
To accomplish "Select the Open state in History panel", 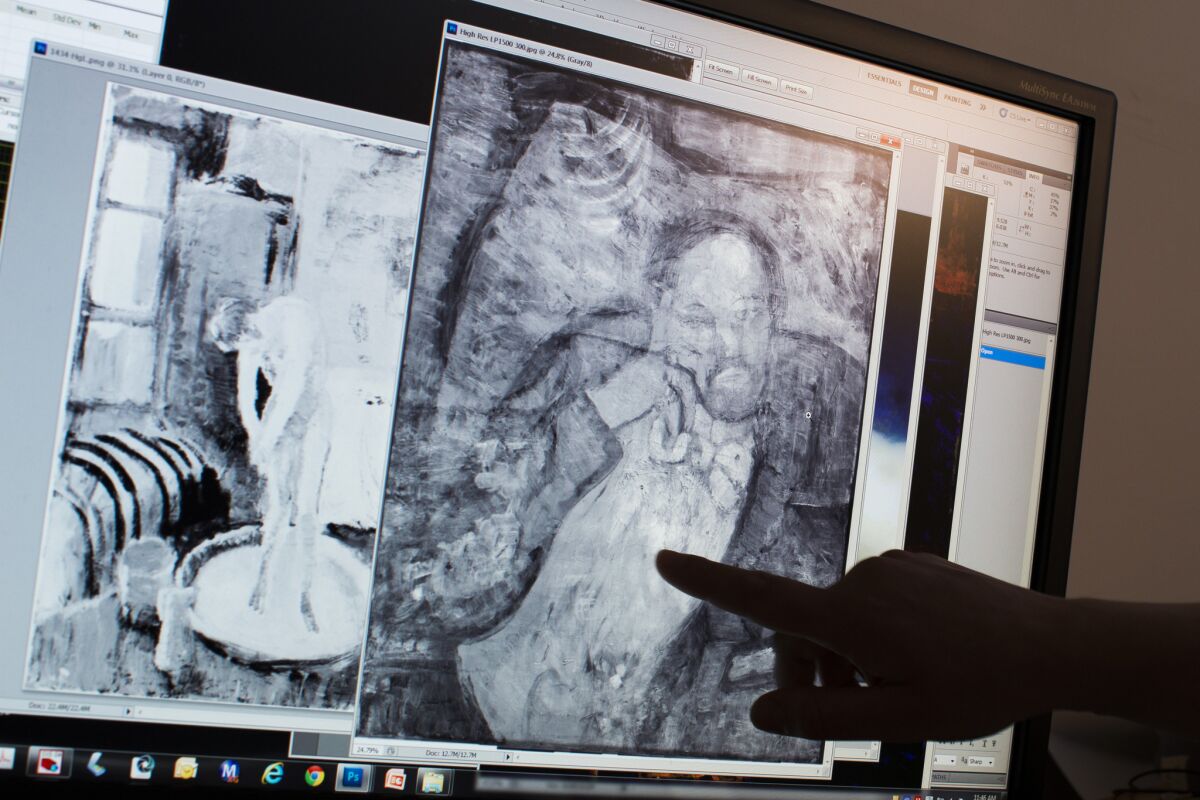I will tap(1012, 358).
